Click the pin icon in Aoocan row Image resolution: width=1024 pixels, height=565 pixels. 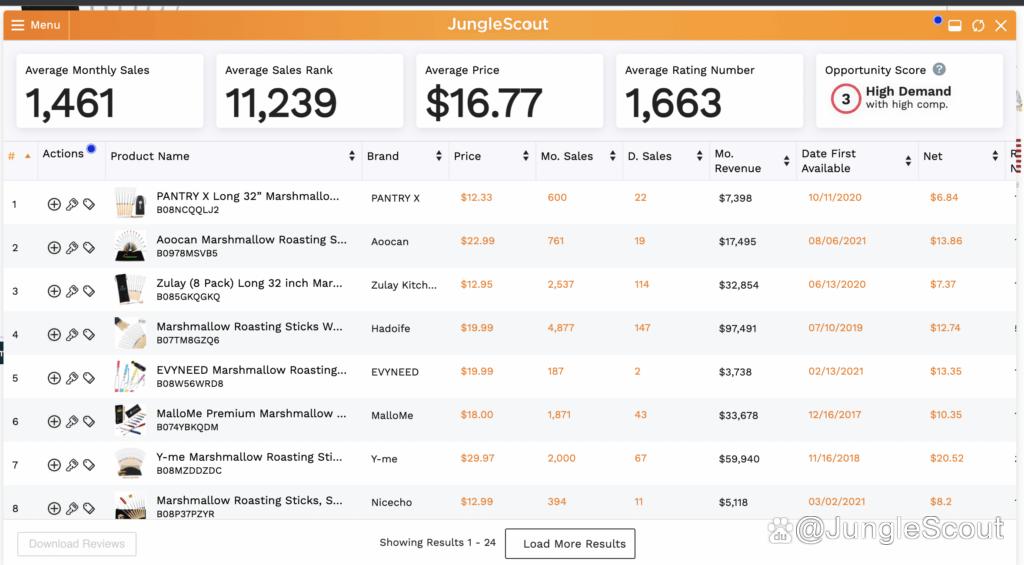click(x=72, y=248)
